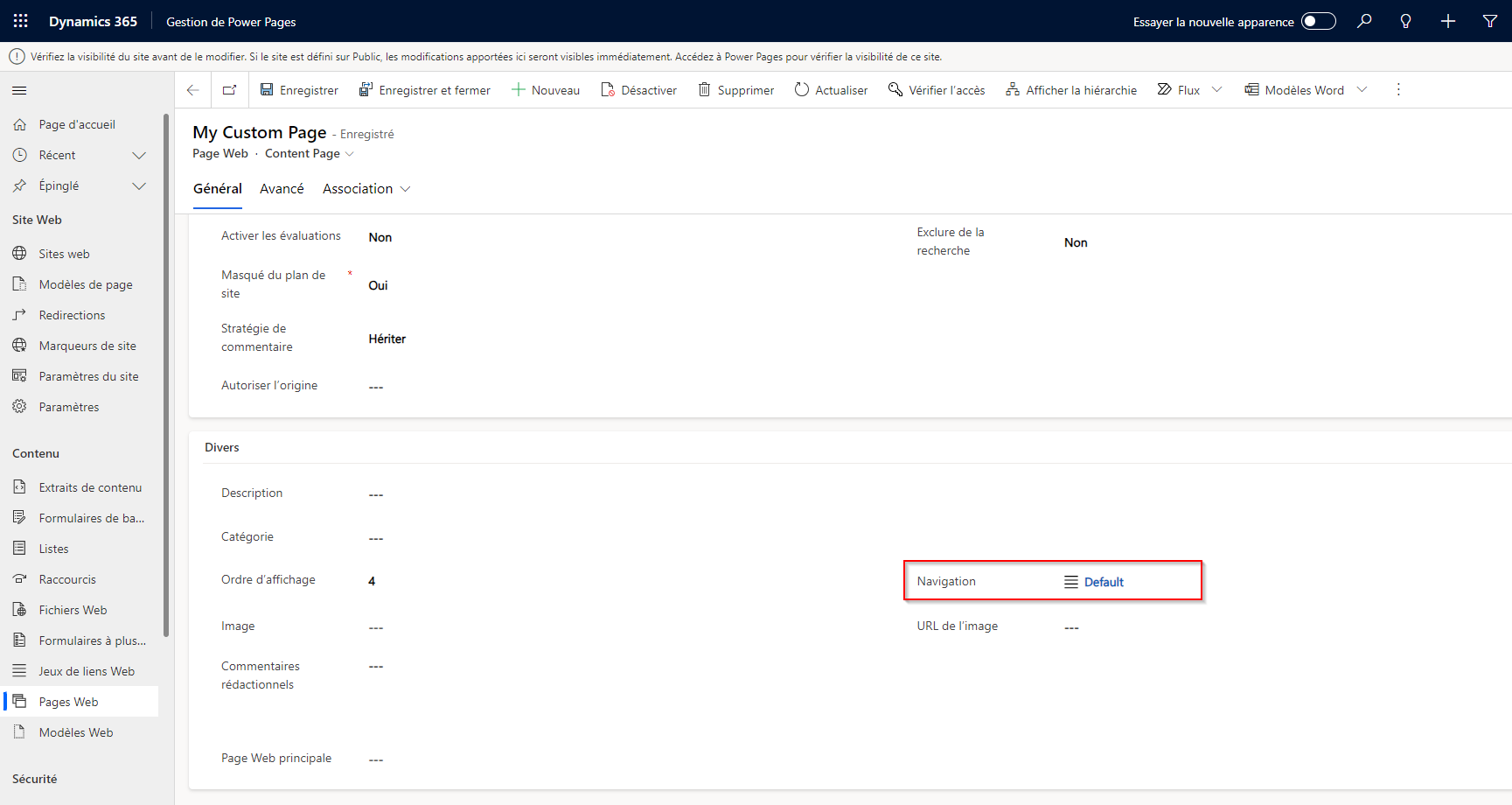
Task: Open the more commands overflow menu
Action: click(1398, 90)
